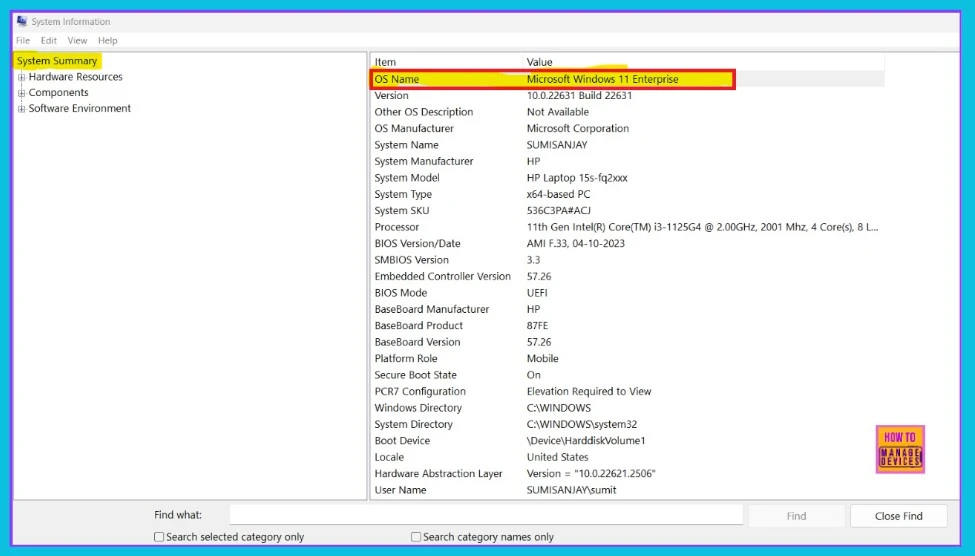The width and height of the screenshot is (975, 556).
Task: Select the BIOS Version/Date row
Action: coord(627,243)
